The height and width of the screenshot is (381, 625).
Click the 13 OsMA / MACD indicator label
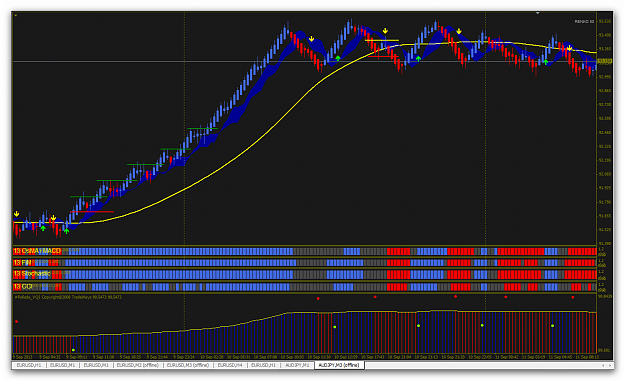(37, 251)
